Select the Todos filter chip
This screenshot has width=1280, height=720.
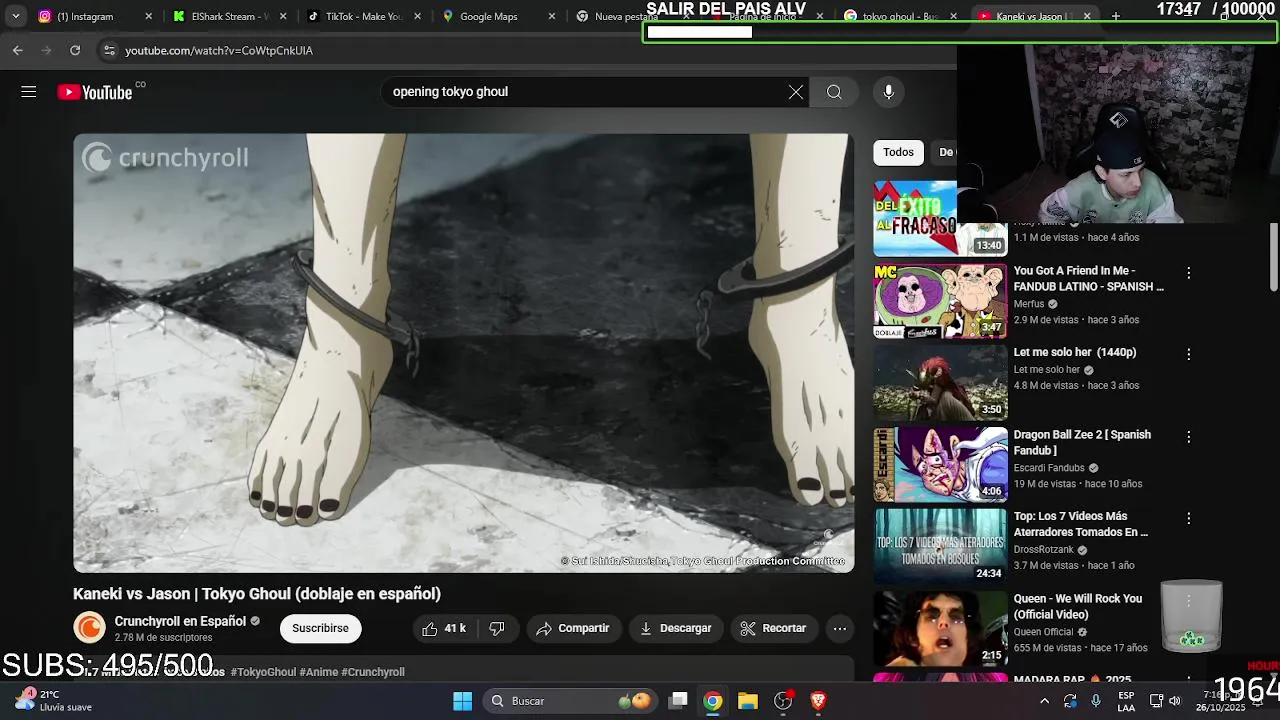click(898, 152)
